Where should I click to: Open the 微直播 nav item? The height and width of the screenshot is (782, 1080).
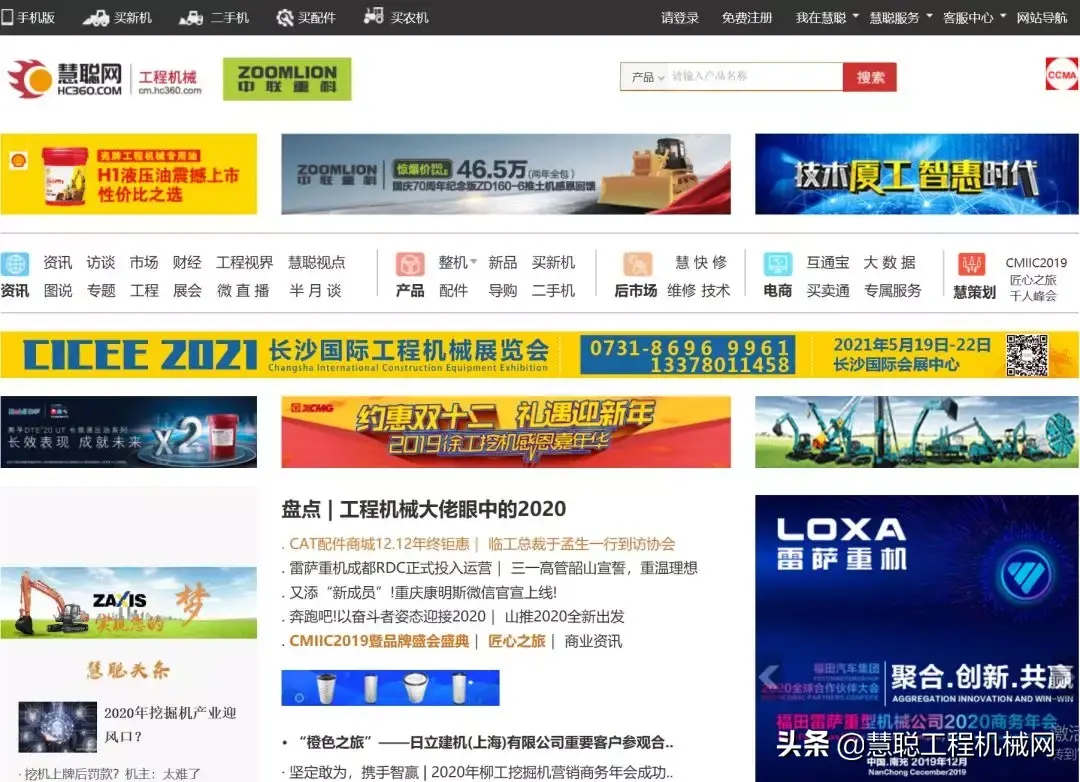[x=243, y=291]
